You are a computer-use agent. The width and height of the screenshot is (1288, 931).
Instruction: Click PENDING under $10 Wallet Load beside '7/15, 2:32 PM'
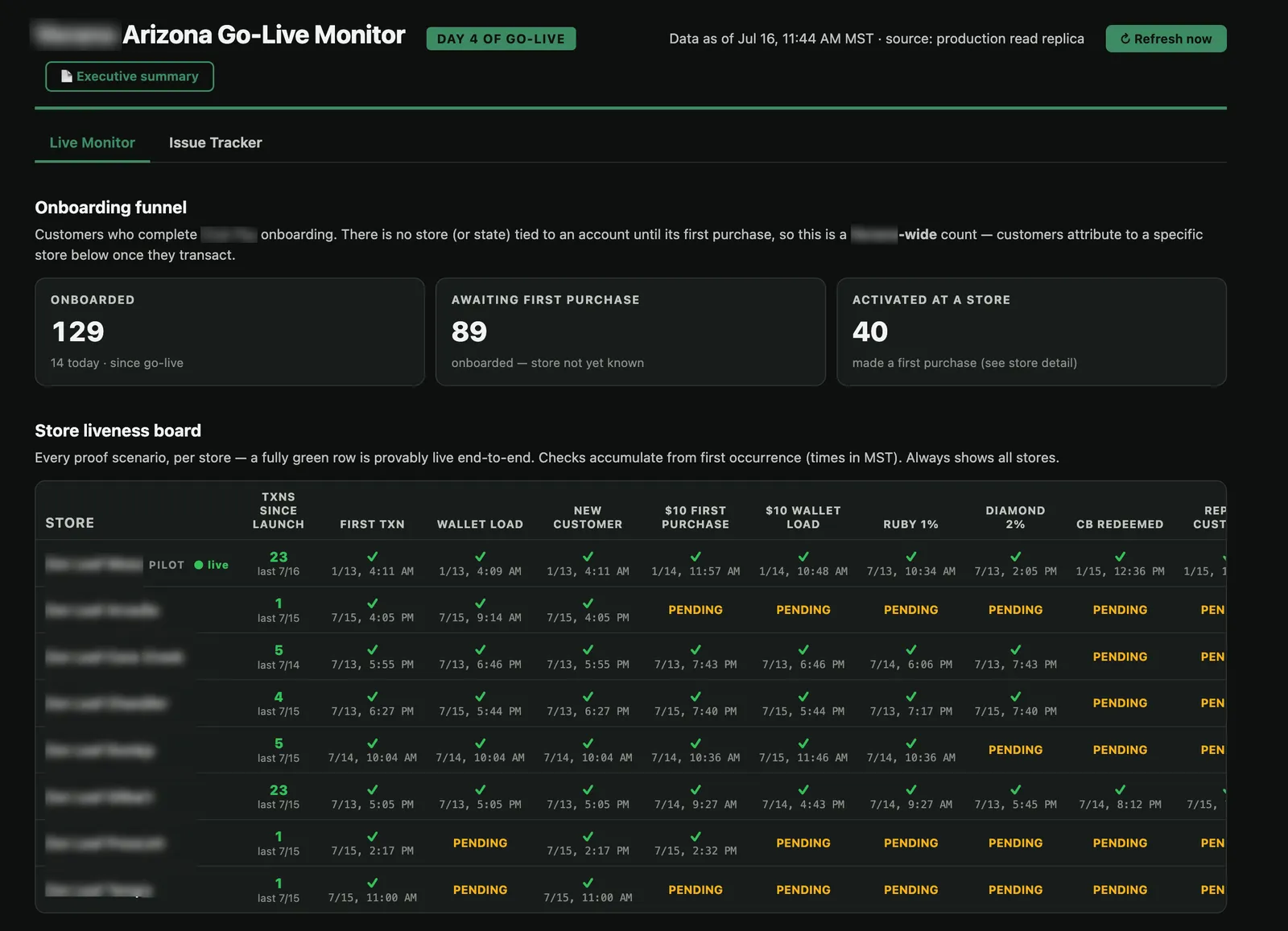point(803,843)
